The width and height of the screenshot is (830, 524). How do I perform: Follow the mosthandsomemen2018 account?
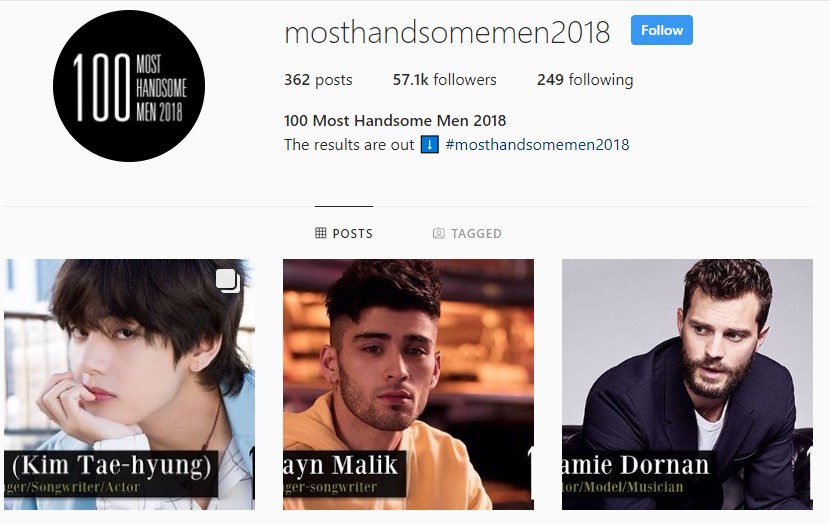pos(662,30)
